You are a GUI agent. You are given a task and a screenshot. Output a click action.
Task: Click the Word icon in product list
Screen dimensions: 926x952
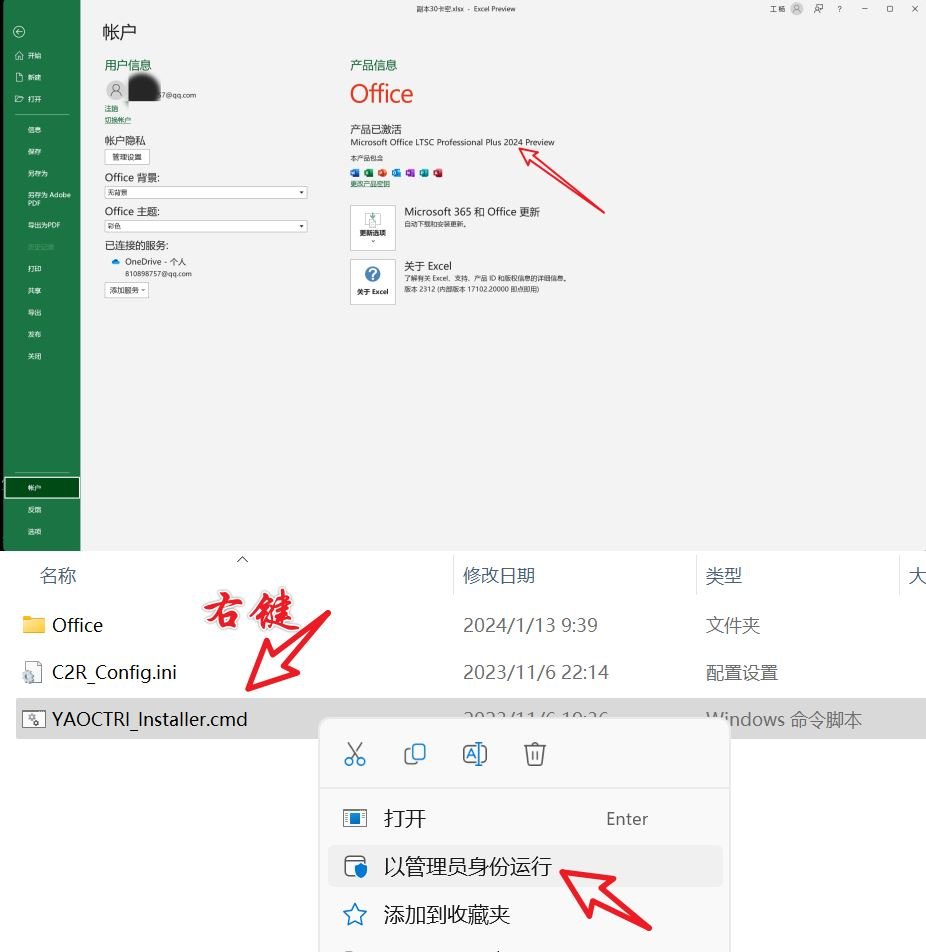coord(355,173)
